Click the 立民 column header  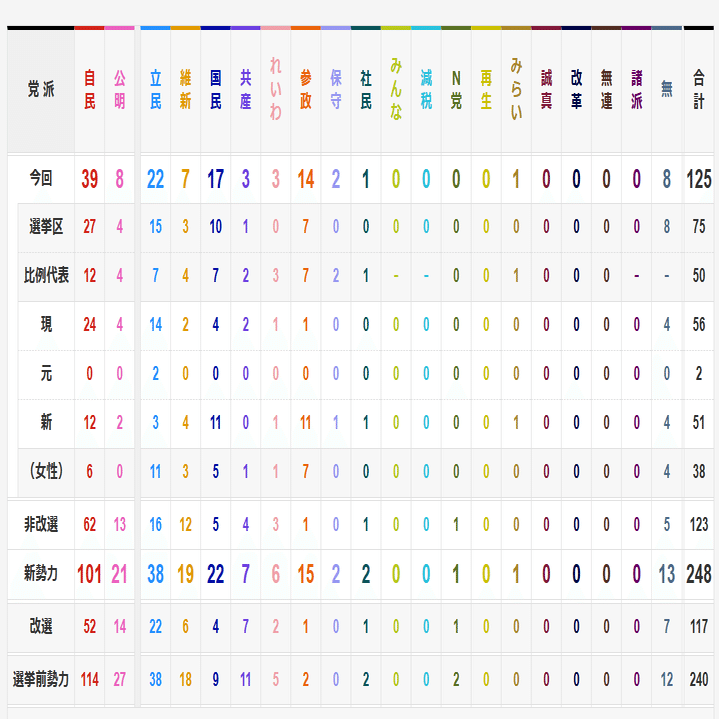tap(155, 89)
